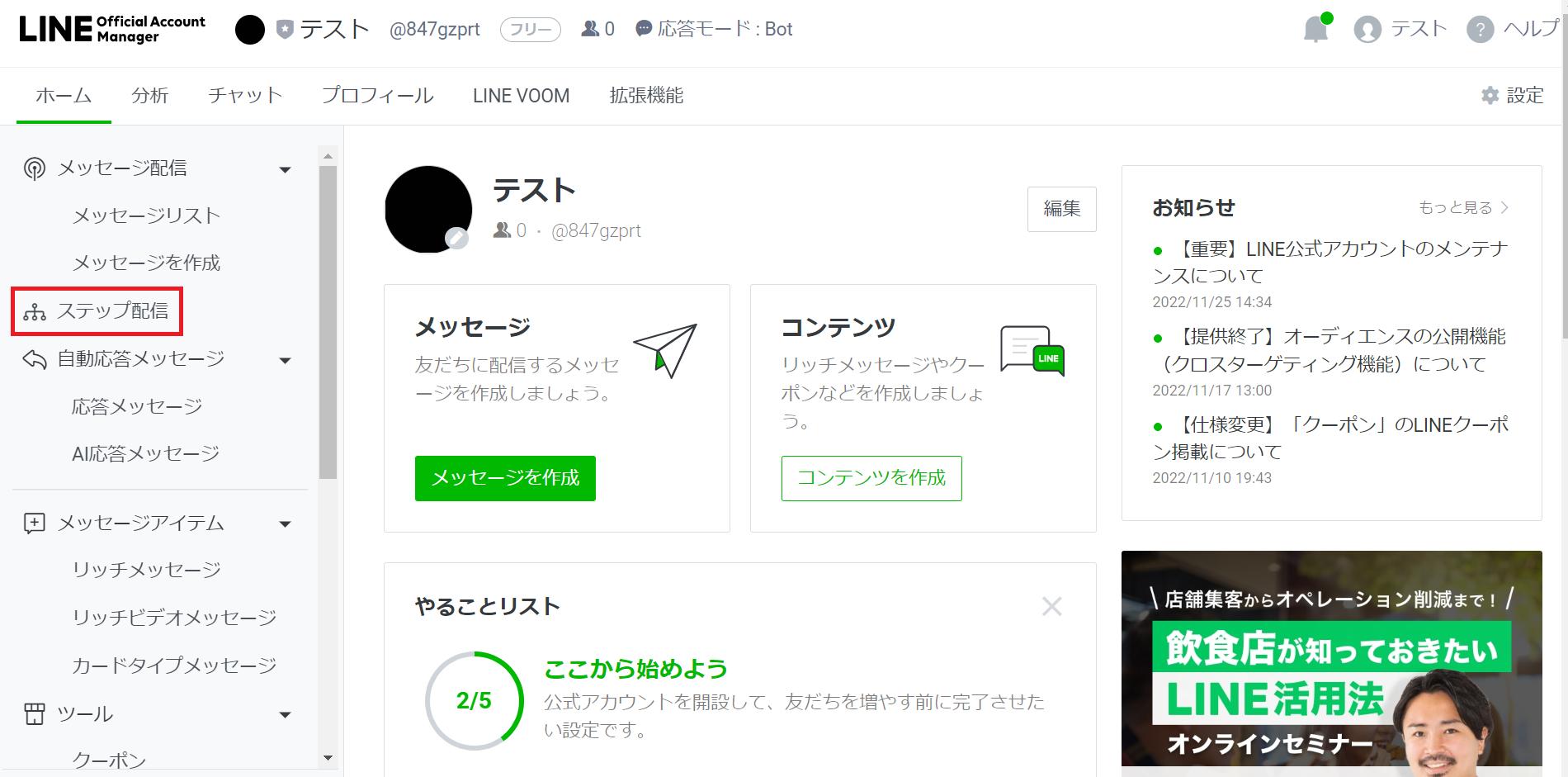Click the friends icon under the profile name
This screenshot has width=1568, height=777.
click(x=502, y=230)
